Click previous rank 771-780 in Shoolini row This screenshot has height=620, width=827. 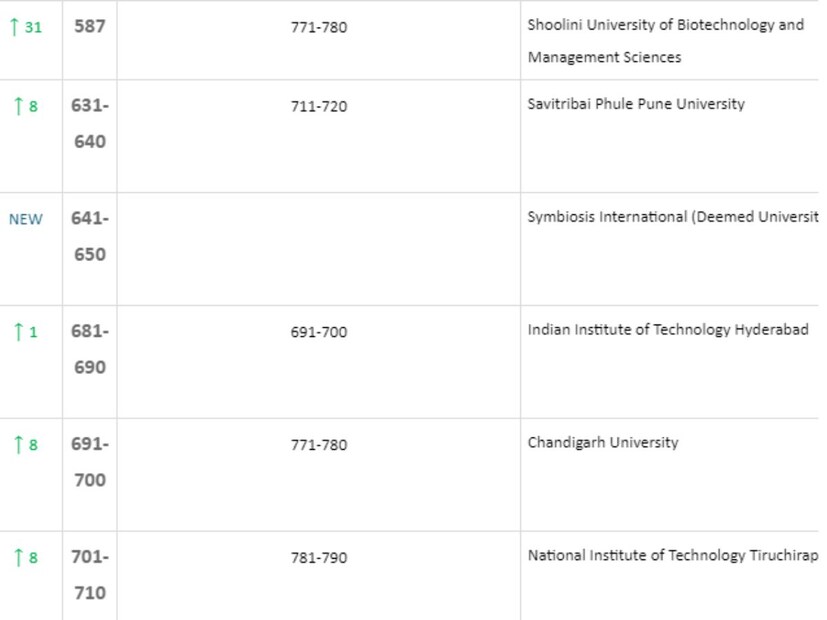coord(319,28)
